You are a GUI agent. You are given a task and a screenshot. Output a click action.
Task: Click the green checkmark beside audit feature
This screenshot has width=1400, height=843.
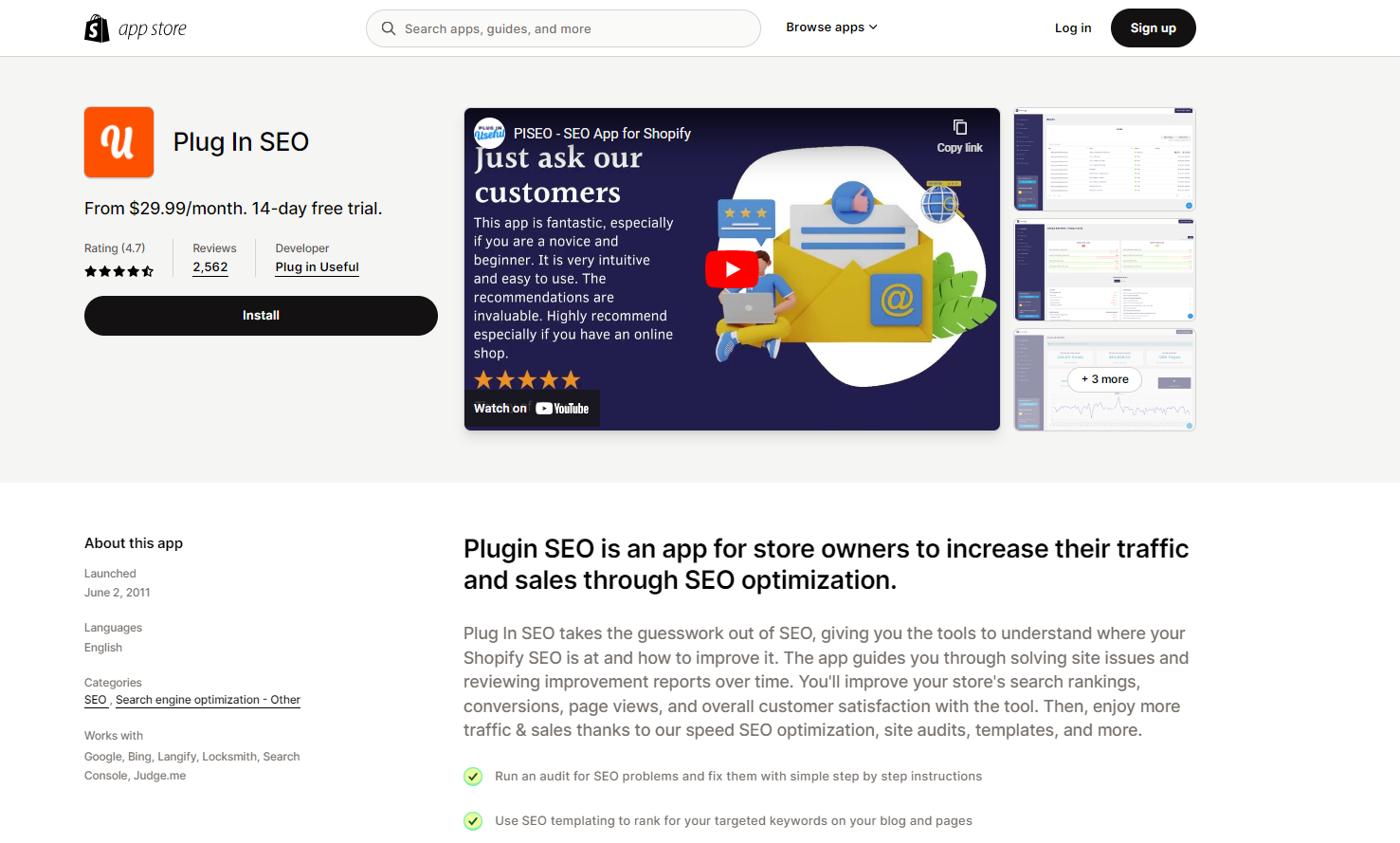tap(473, 777)
